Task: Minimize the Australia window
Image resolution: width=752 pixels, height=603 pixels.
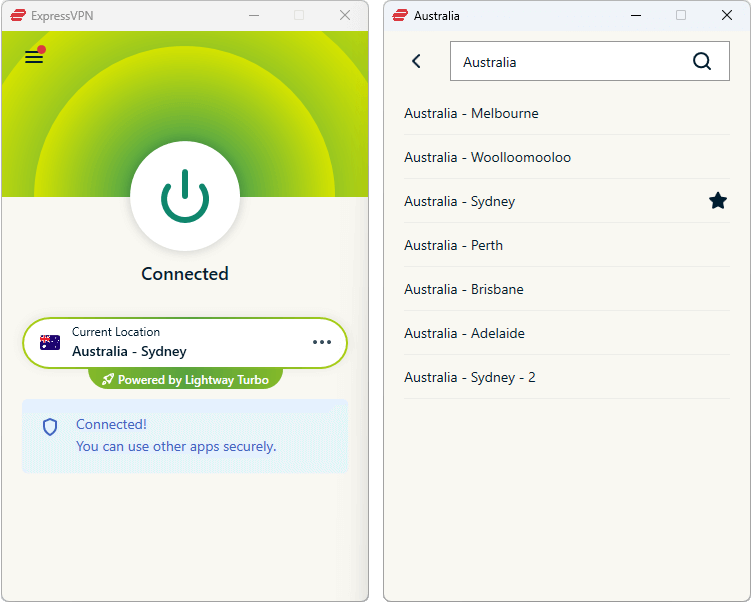Action: (636, 15)
